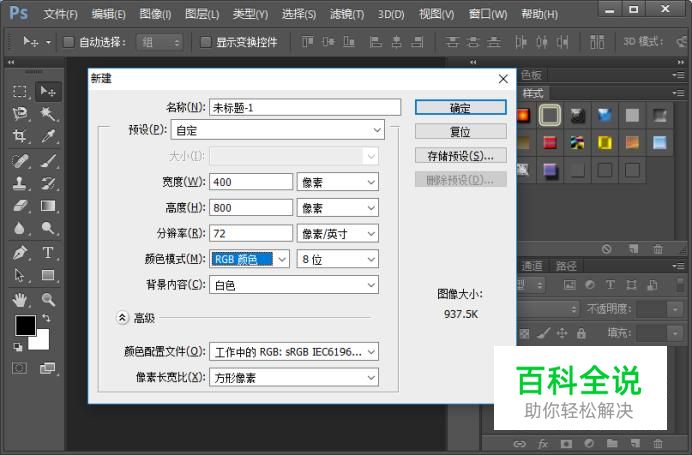Screen dimensions: 692x455
Task: Enable the 自动选择 checkbox
Action: coord(69,43)
